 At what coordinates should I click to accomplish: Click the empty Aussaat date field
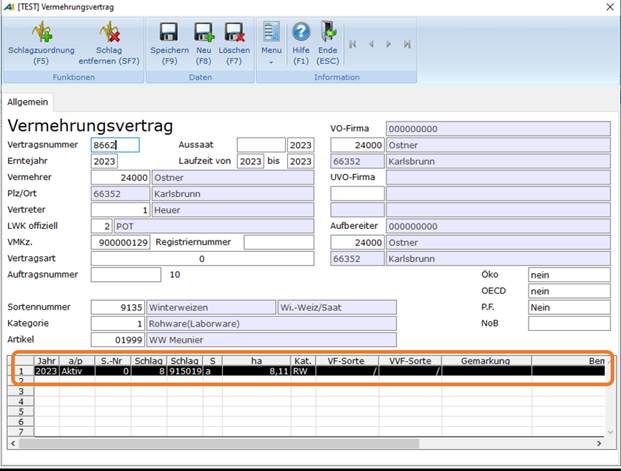pyautogui.click(x=261, y=145)
